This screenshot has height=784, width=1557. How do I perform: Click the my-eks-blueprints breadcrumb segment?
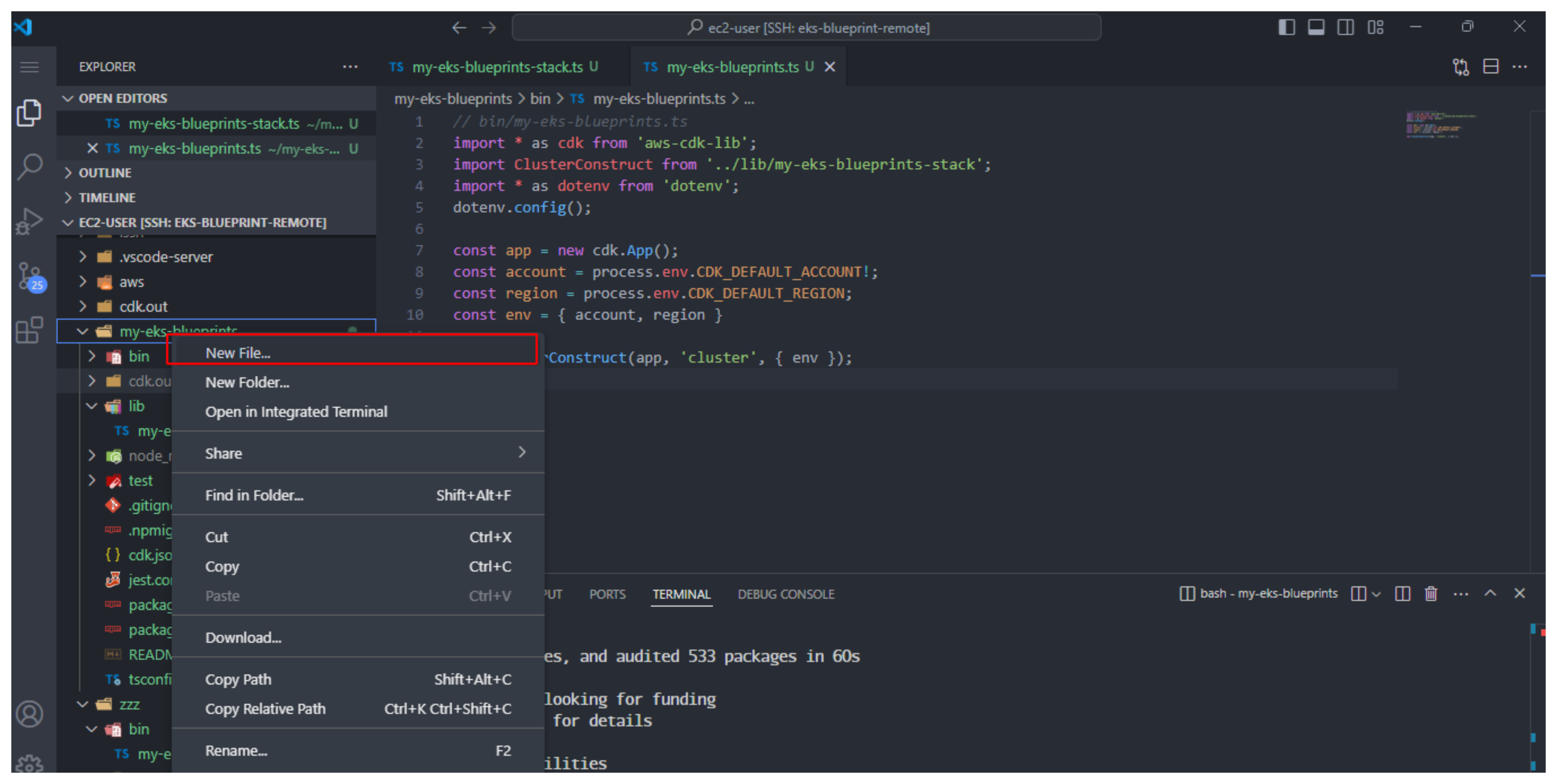453,99
